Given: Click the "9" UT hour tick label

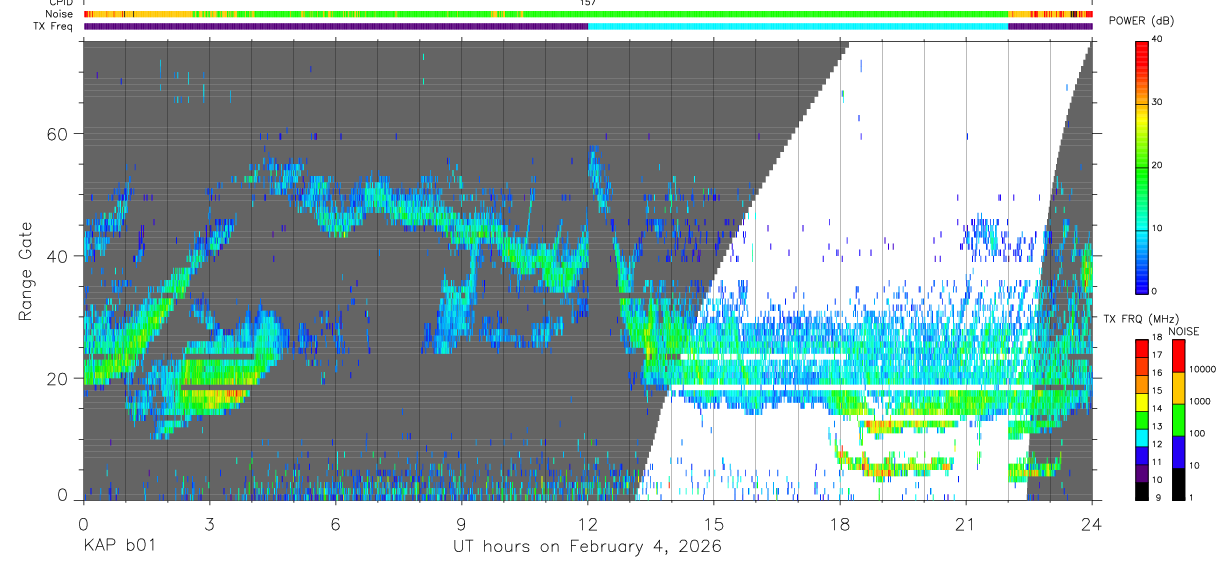Looking at the screenshot, I should click(461, 523).
